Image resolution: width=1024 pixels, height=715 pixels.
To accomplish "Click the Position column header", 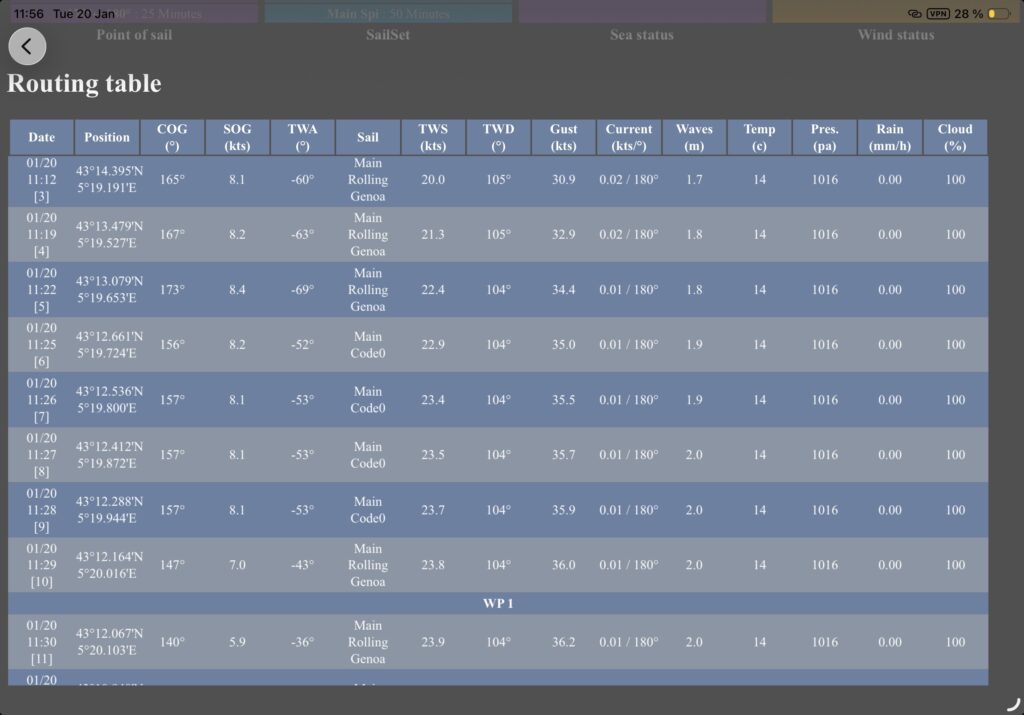I will [x=107, y=136].
